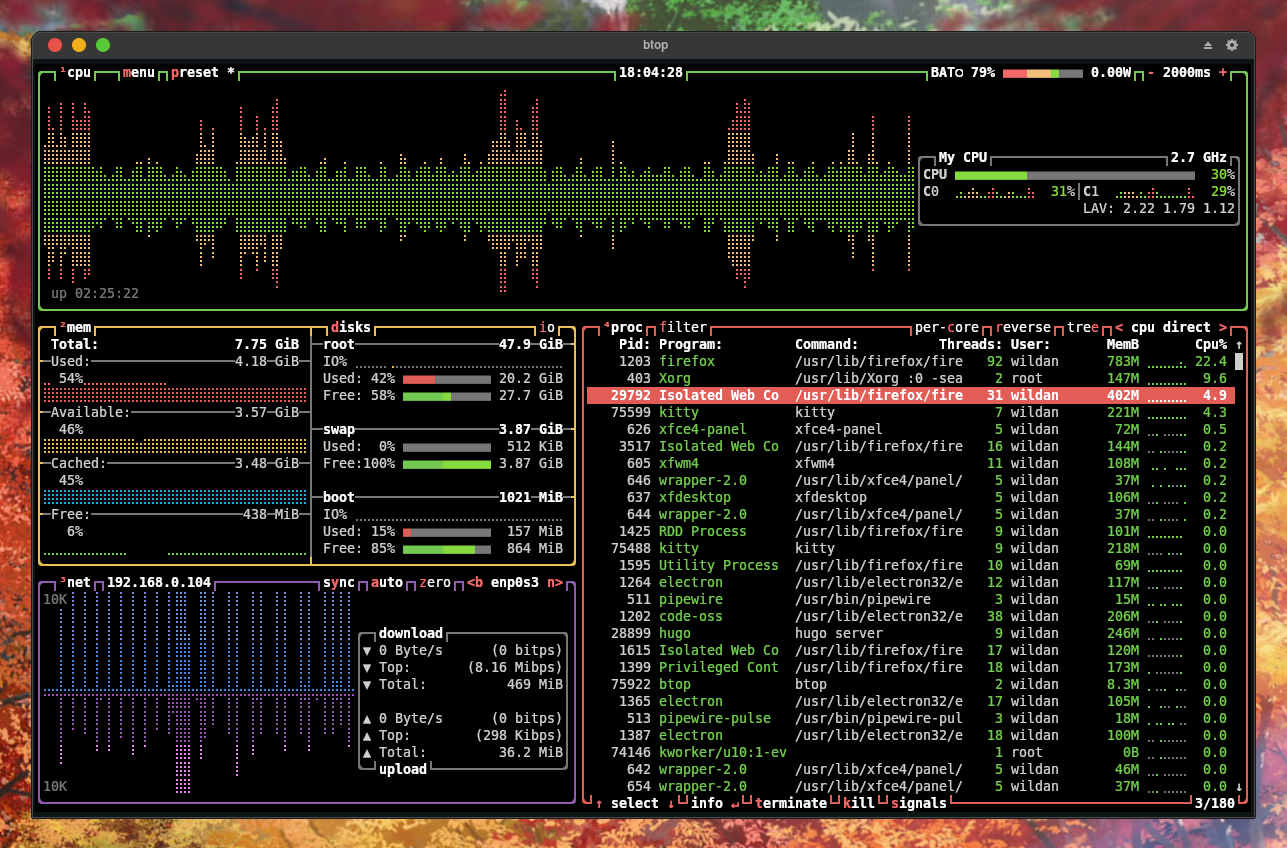Click the swap Free 100% bar

[447, 464]
